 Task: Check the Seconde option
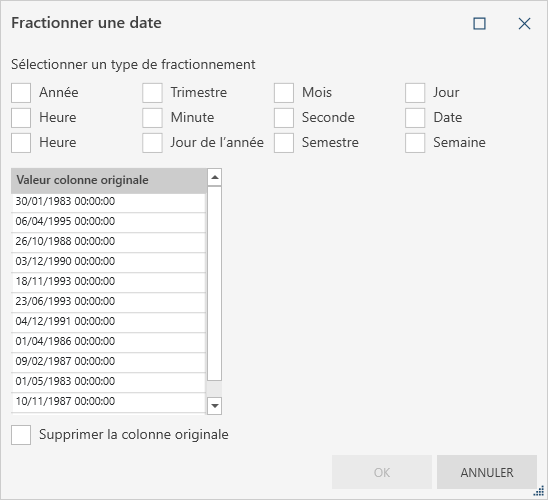pos(284,118)
